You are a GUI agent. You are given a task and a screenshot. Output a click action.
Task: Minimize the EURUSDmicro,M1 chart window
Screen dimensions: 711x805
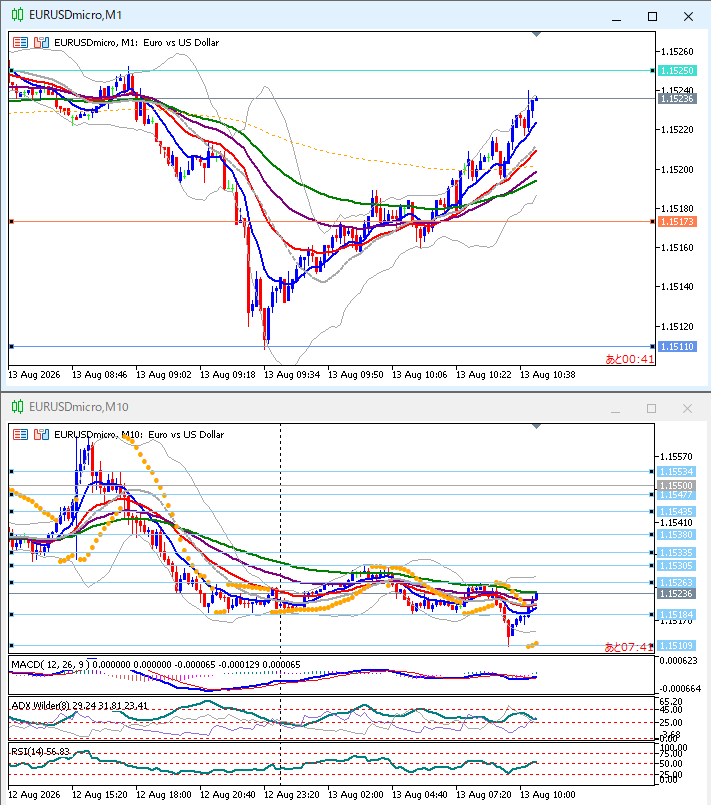pyautogui.click(x=617, y=16)
